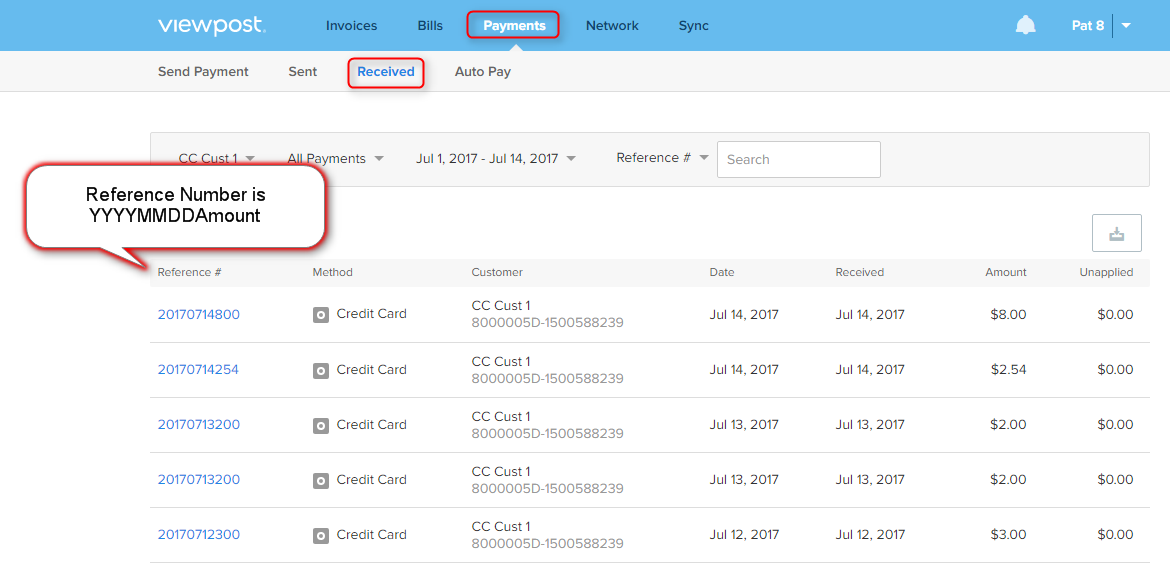Screen dimensions: 1170x573
Task: Open payment reference 20170714254
Action: (198, 370)
